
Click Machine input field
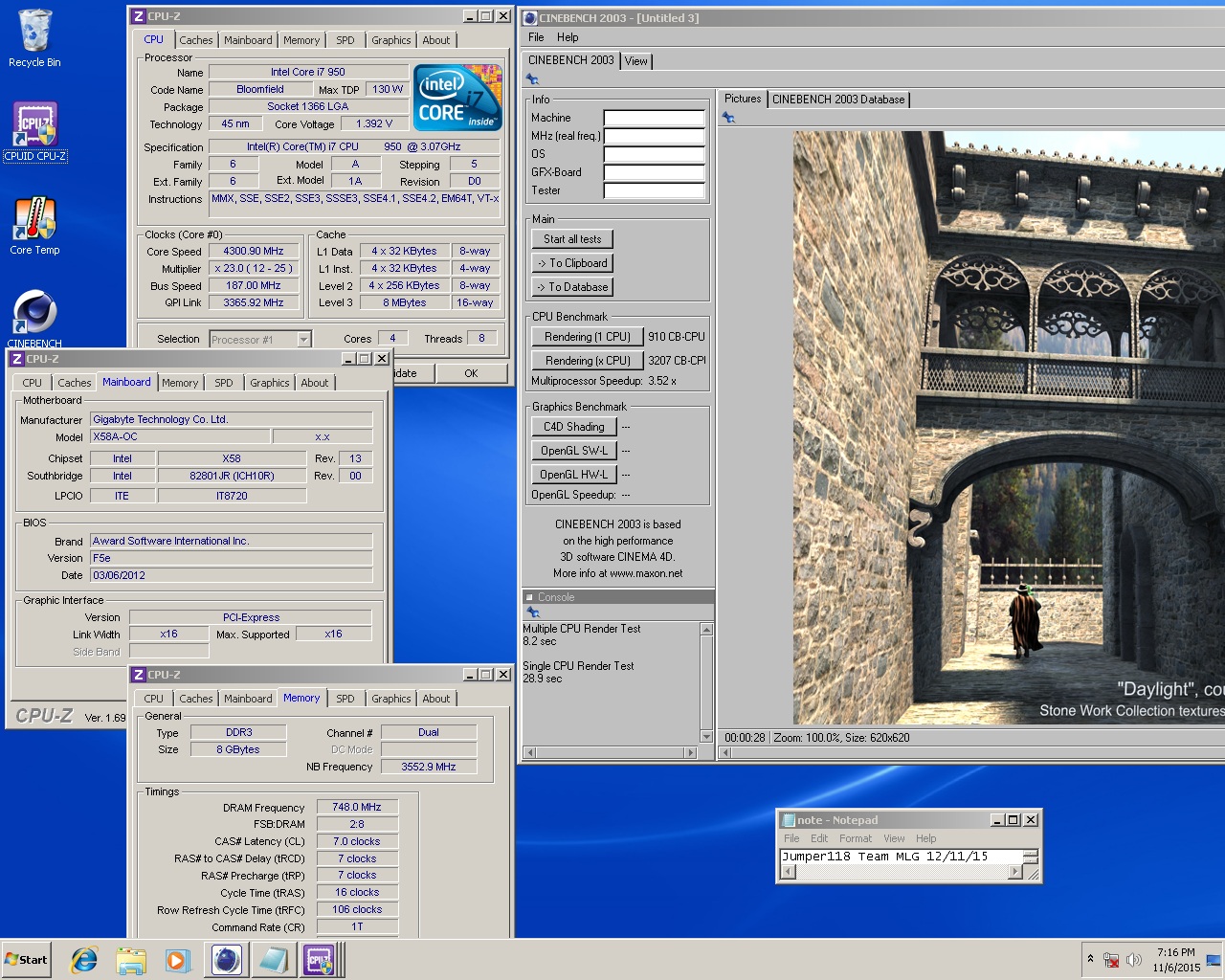click(x=655, y=118)
